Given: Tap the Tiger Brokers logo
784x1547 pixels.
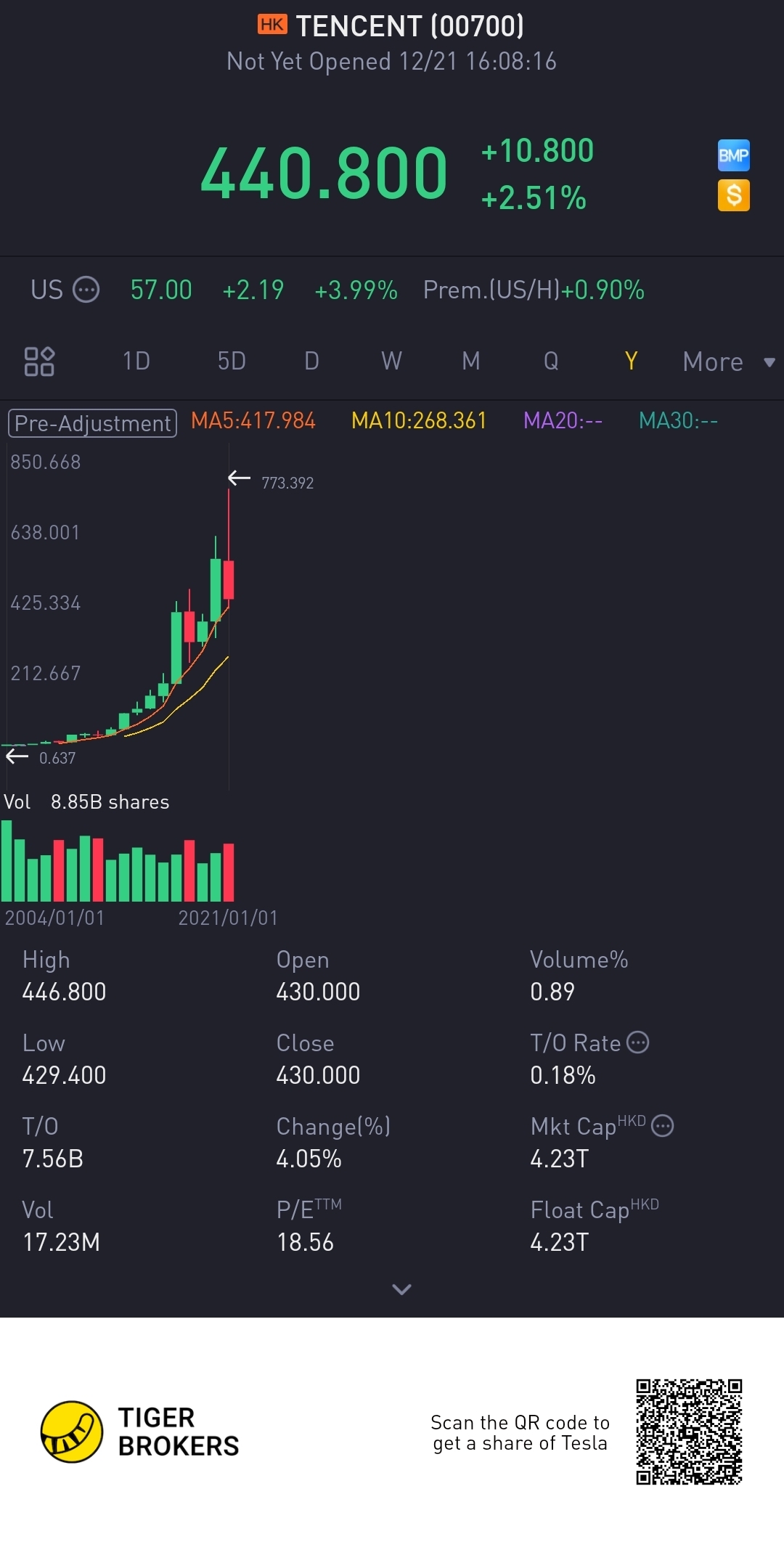Looking at the screenshot, I should [72, 1432].
